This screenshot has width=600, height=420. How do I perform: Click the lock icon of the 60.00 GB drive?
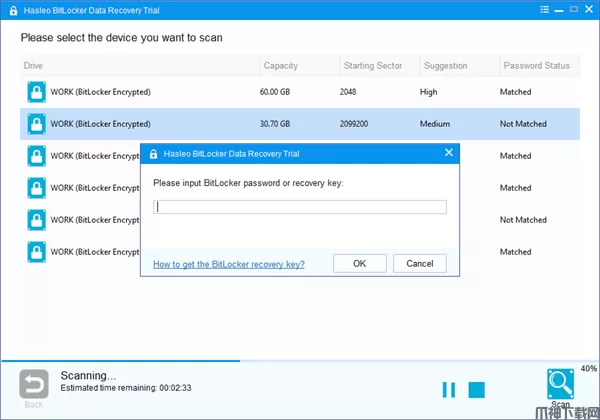(36, 92)
